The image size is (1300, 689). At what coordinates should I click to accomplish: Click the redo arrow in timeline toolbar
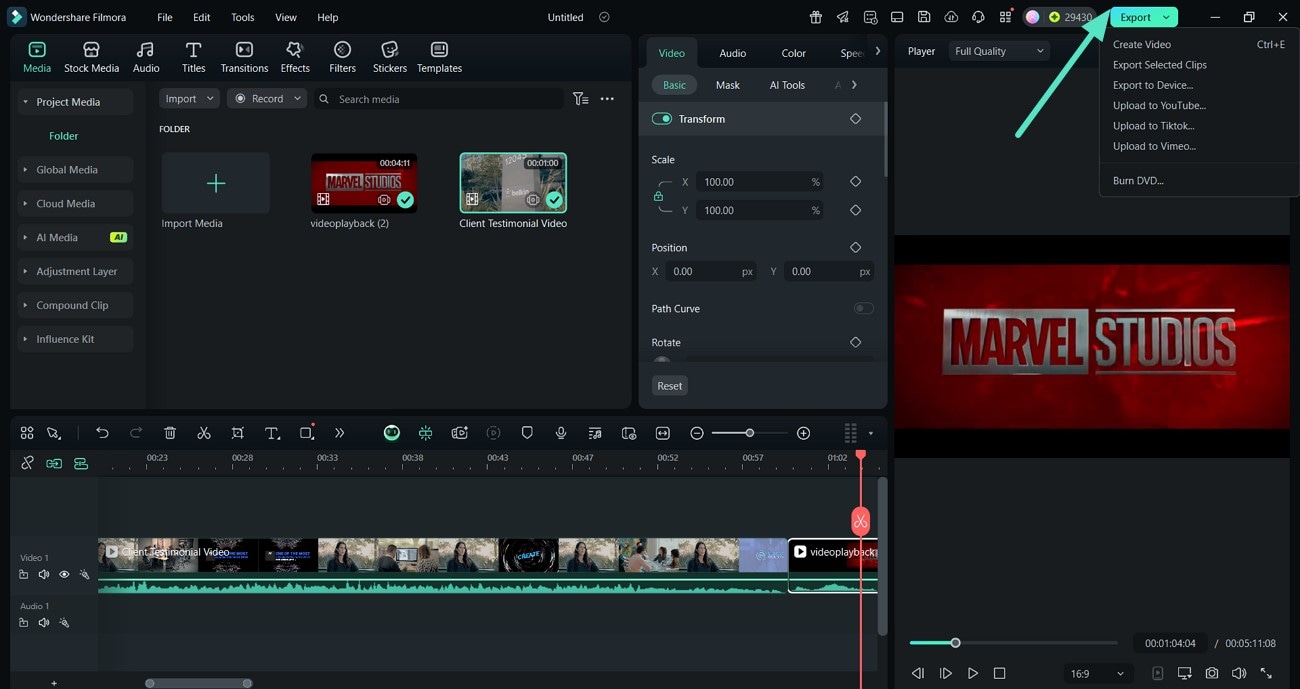136,433
